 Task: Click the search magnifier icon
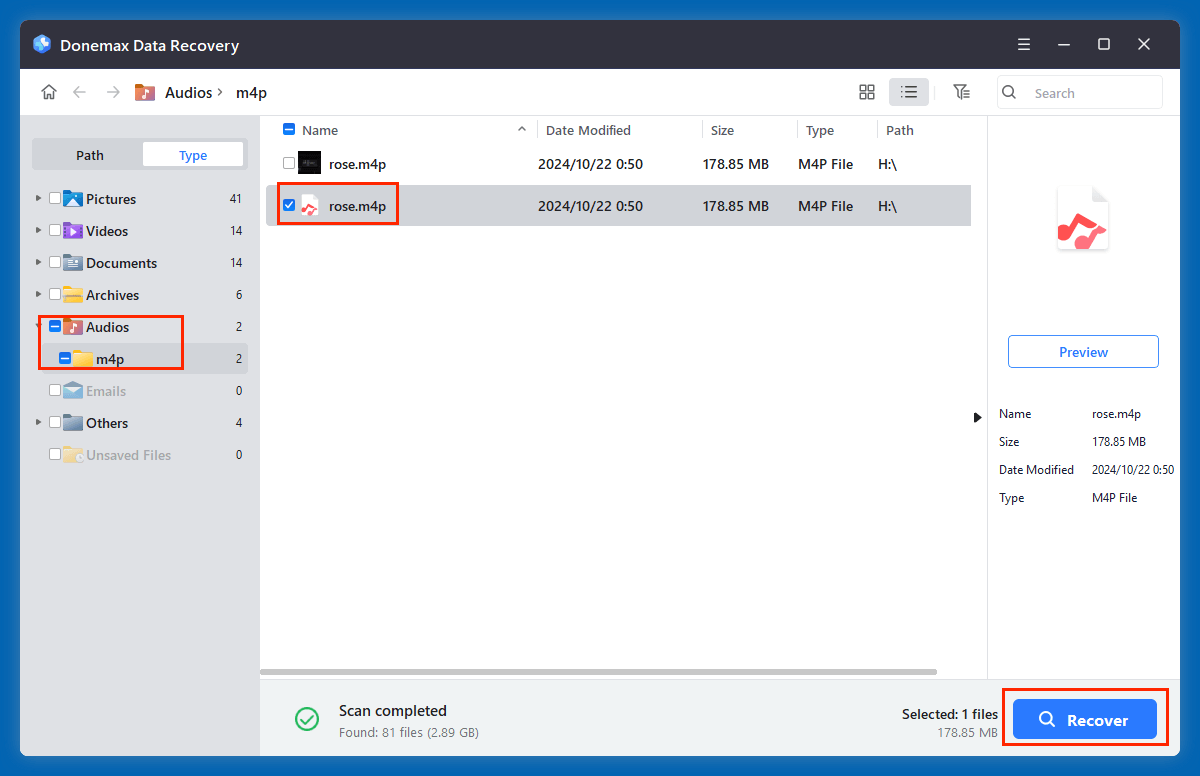point(1008,92)
